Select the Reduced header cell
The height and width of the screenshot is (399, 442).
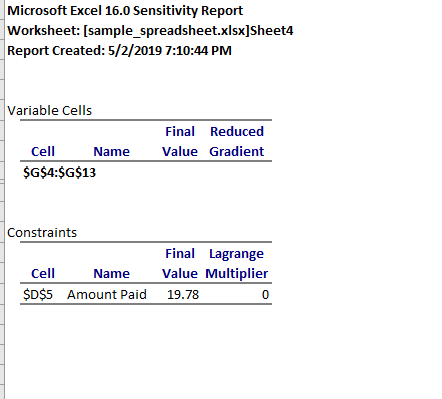237,131
